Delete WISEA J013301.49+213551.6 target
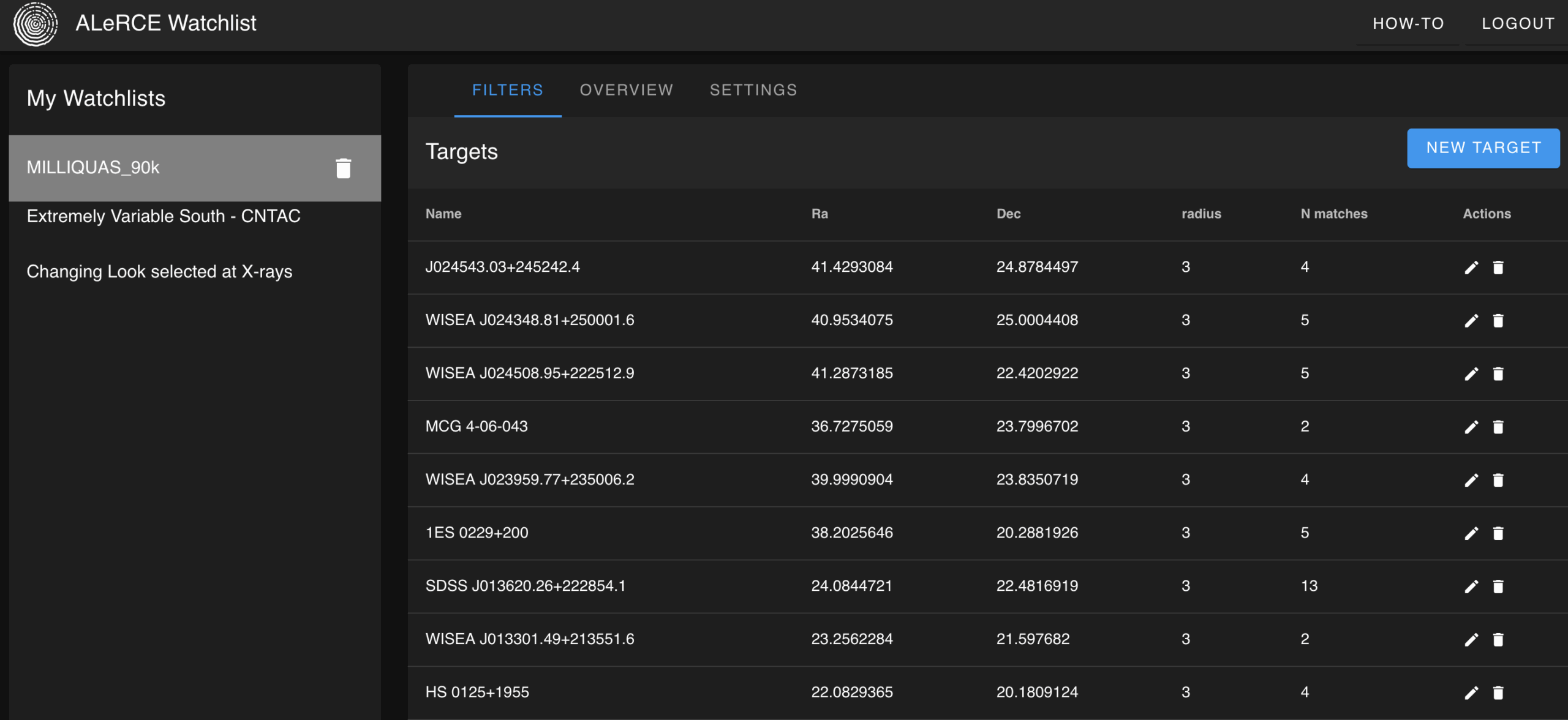Viewport: 1568px width, 720px height. [1498, 640]
